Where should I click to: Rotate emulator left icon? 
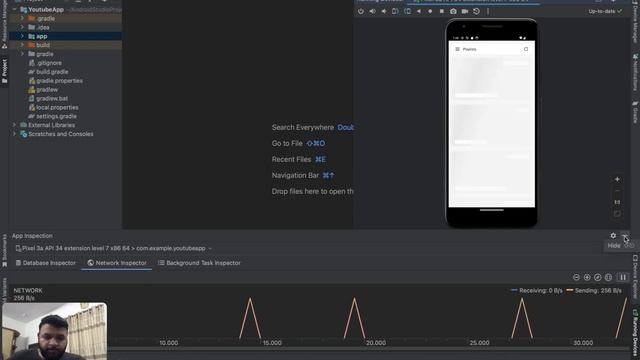[x=395, y=11]
